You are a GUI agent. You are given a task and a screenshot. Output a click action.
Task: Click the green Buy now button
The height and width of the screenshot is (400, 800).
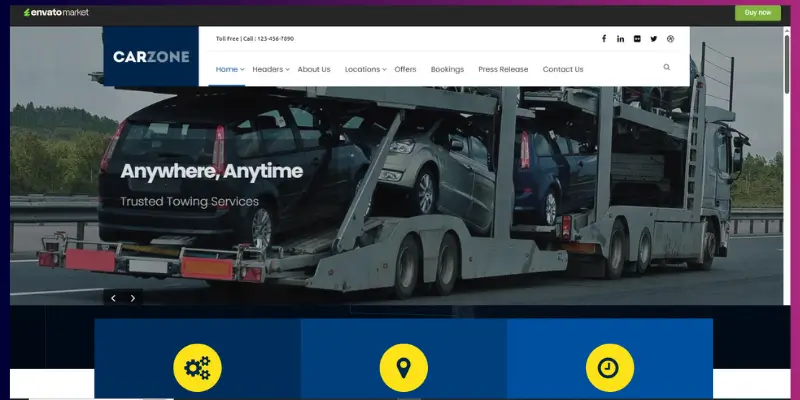758,13
